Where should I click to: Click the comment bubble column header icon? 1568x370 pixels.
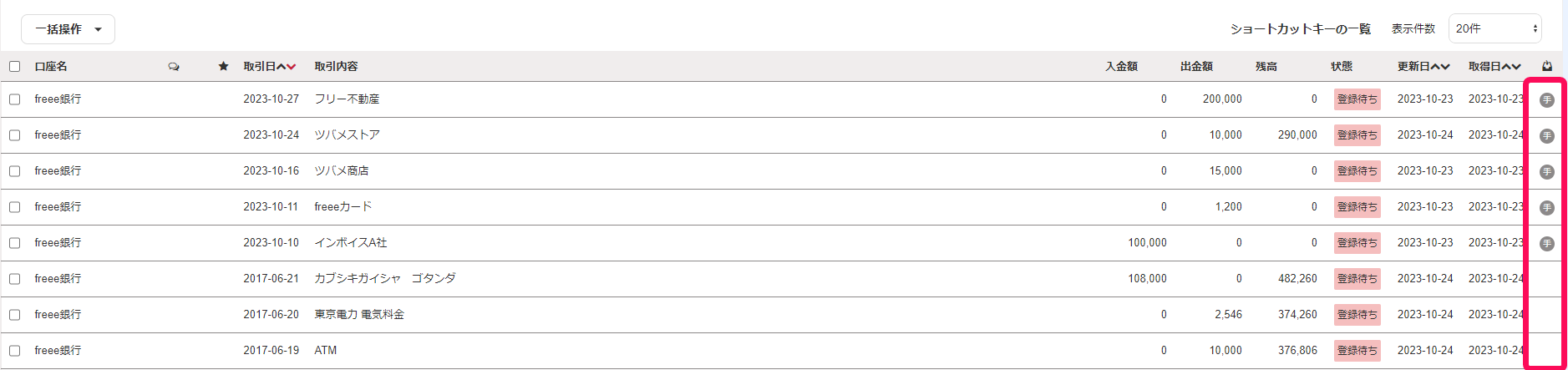click(x=174, y=67)
